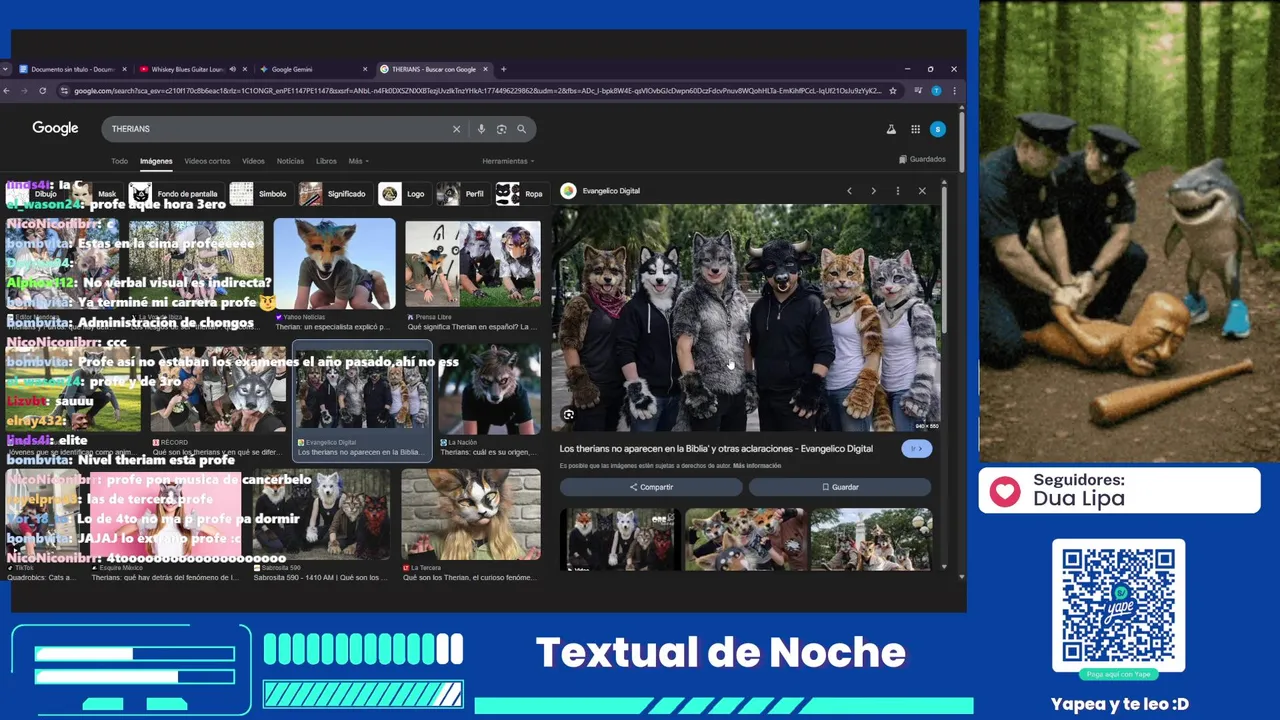Open the Google account avatar
The height and width of the screenshot is (720, 1280).
coord(937,129)
